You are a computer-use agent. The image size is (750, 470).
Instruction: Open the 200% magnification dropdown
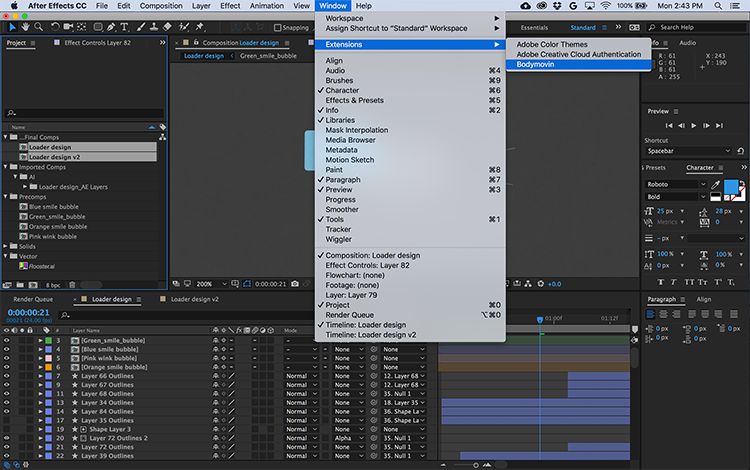point(211,284)
